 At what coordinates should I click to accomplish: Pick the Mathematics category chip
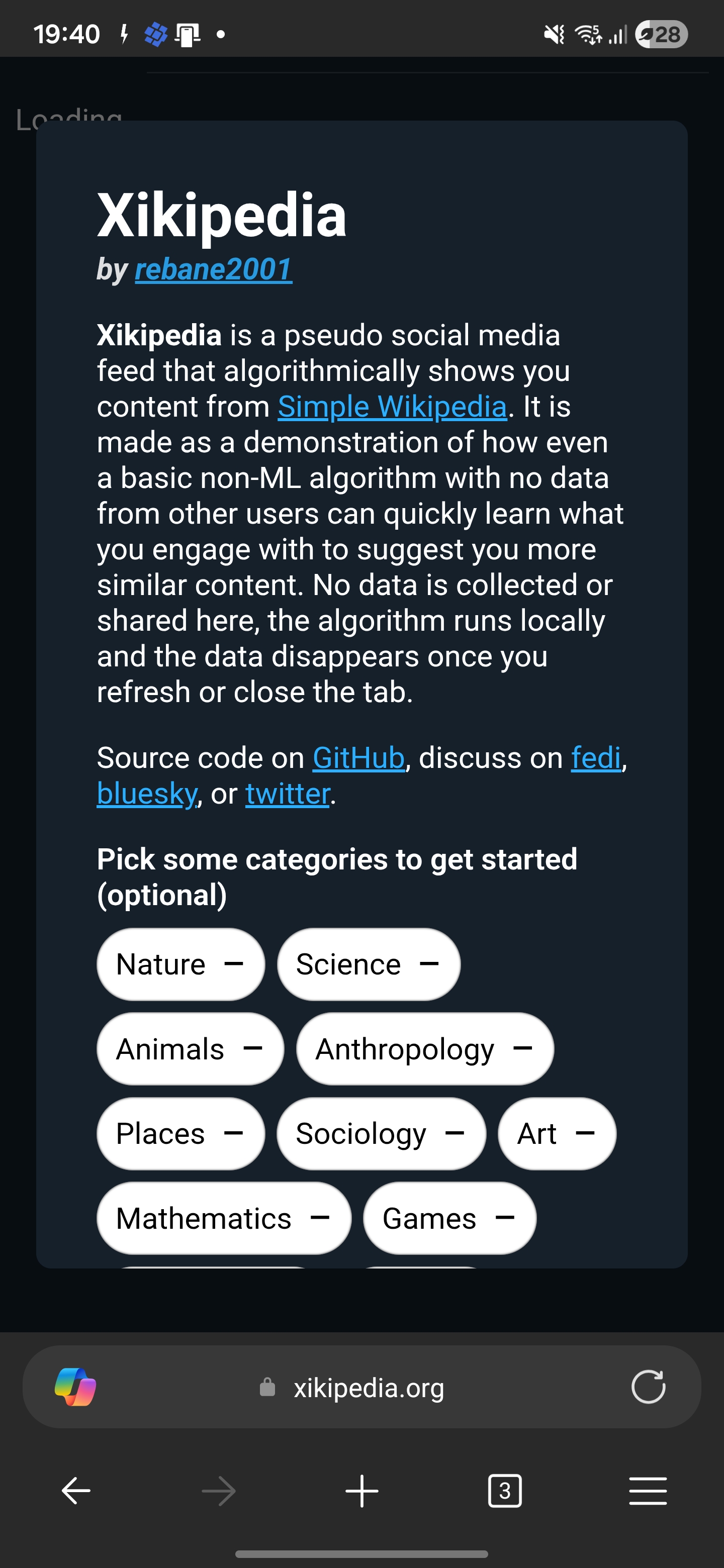pos(223,1218)
